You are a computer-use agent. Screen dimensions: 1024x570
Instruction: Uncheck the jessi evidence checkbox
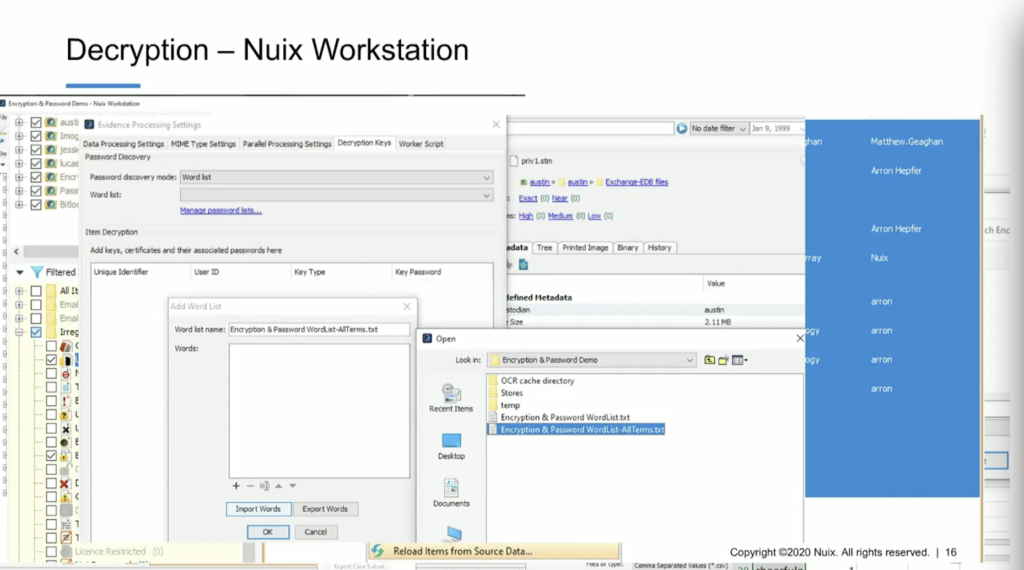tap(36, 150)
